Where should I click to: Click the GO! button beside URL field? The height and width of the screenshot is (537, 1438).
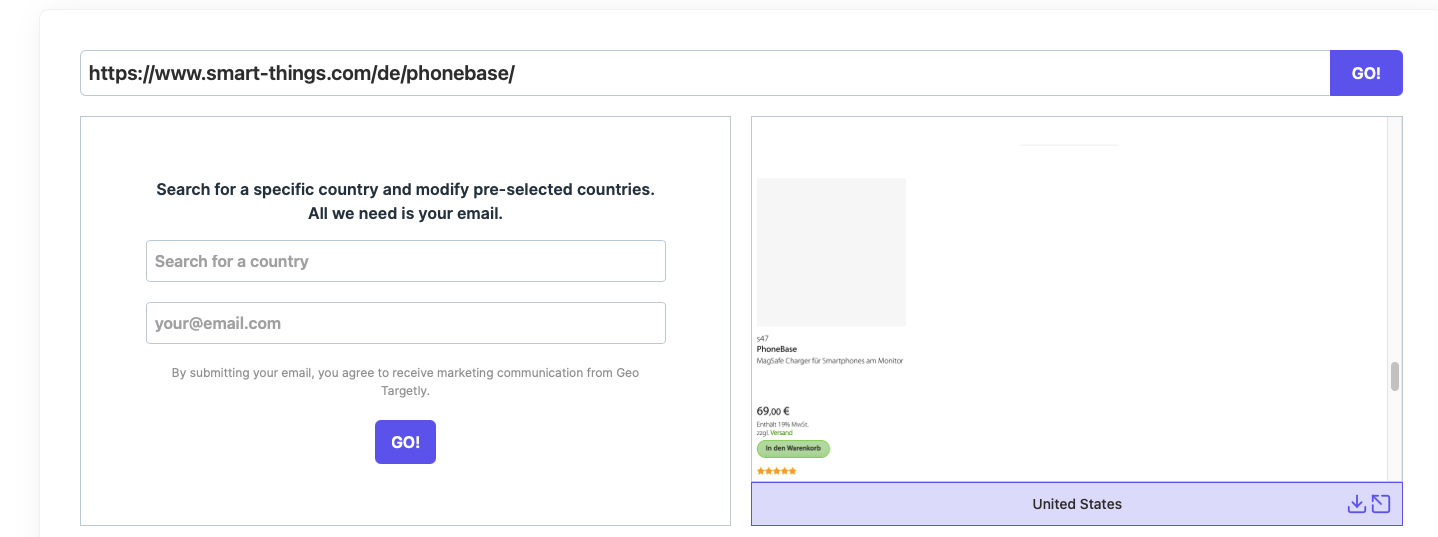click(1366, 73)
